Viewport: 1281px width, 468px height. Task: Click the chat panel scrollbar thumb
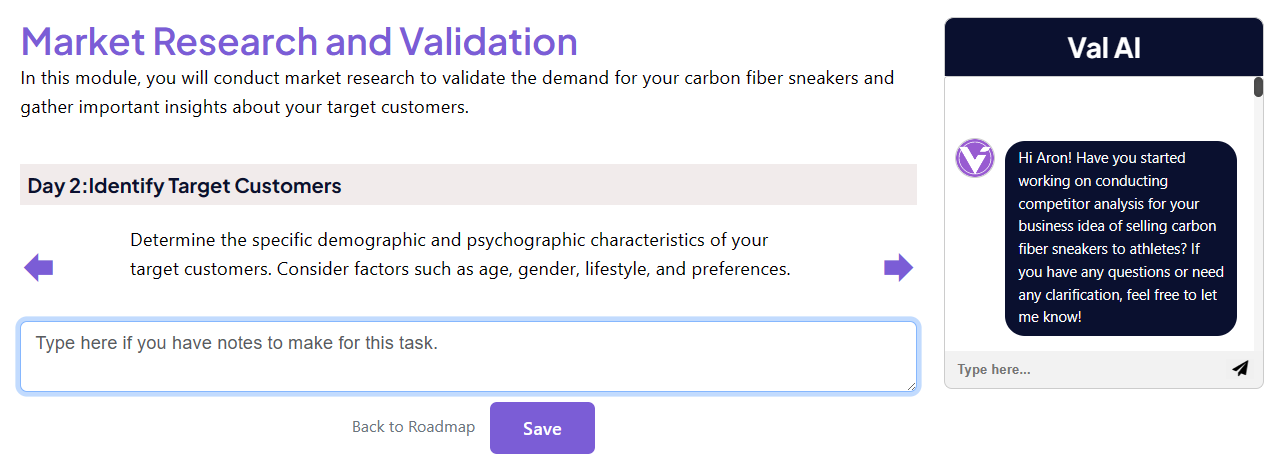point(1258,87)
